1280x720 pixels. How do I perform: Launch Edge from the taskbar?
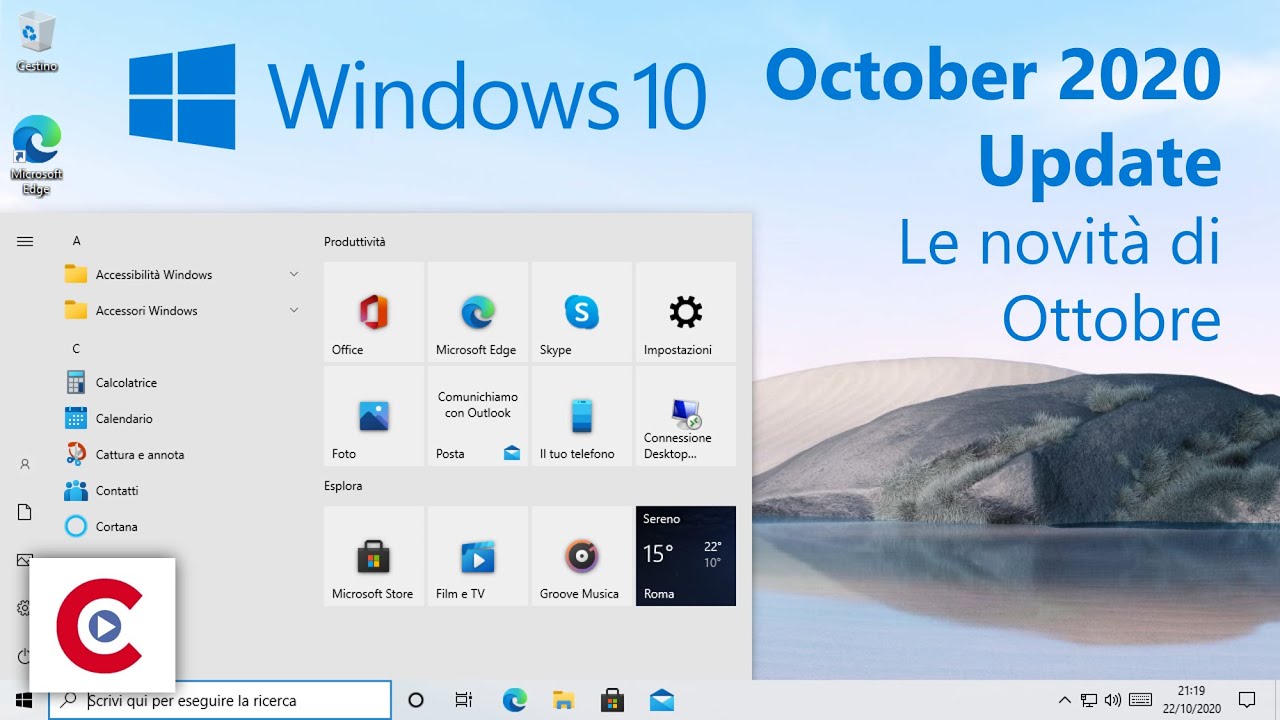pyautogui.click(x=514, y=700)
